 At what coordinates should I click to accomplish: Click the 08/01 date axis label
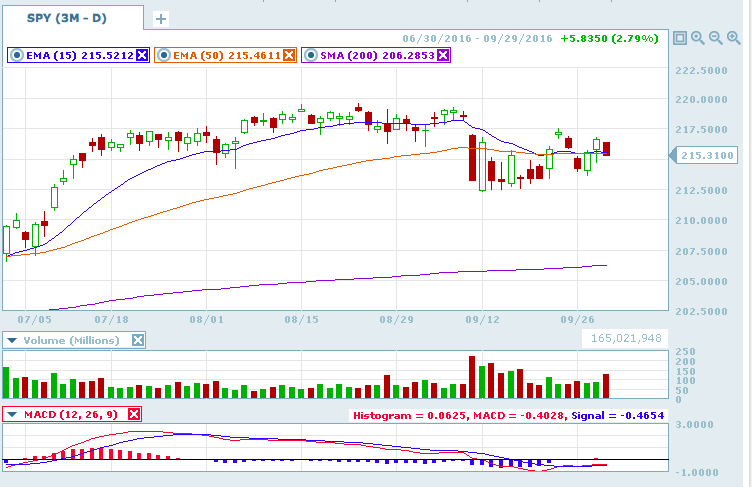point(206,319)
